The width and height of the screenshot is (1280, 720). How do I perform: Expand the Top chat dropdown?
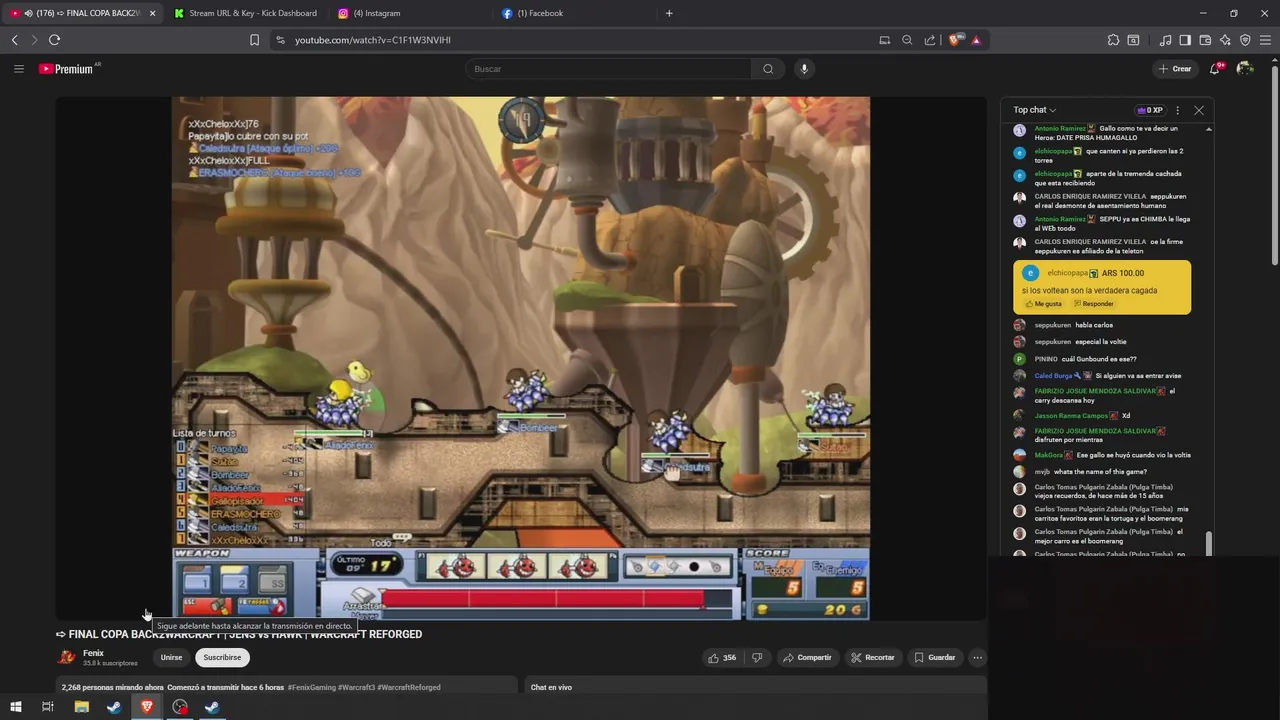pyautogui.click(x=1035, y=110)
